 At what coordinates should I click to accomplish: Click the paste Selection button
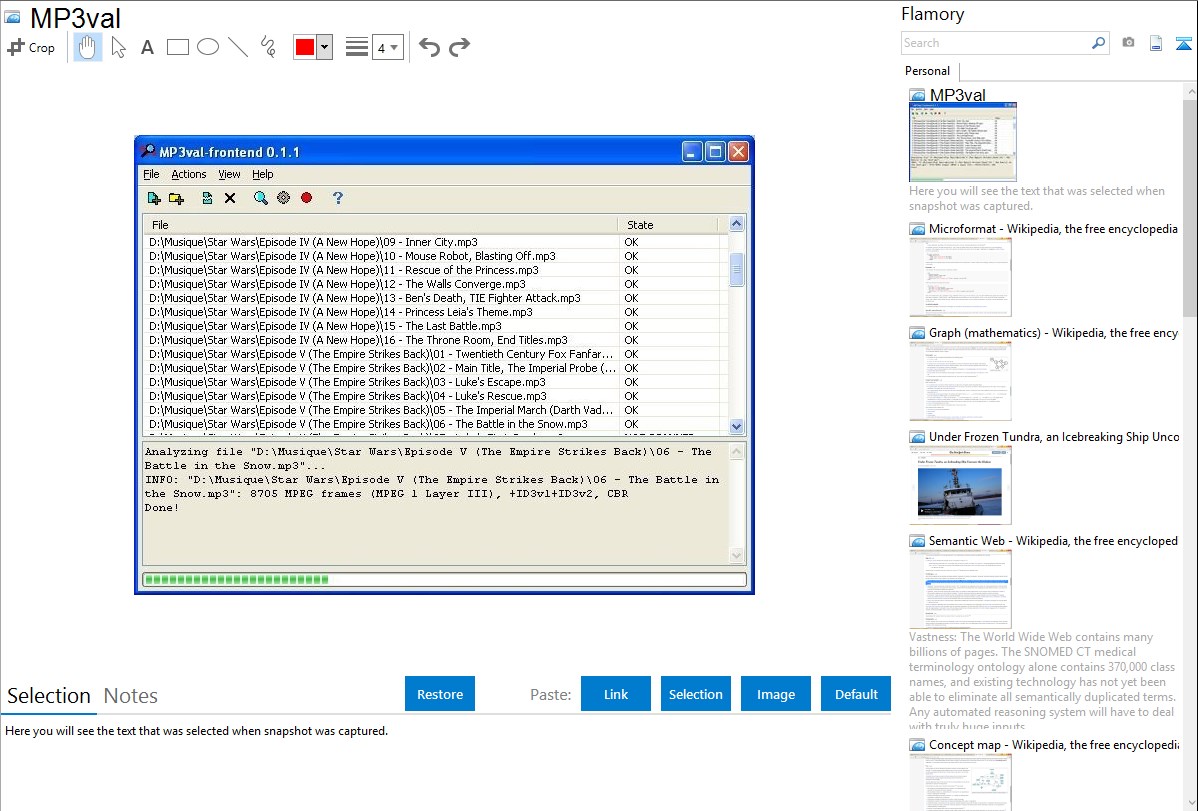(x=696, y=694)
